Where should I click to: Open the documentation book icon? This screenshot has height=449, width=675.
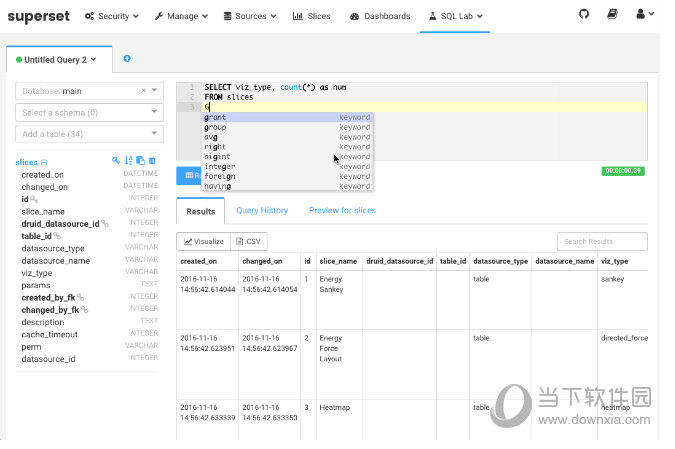tap(612, 14)
